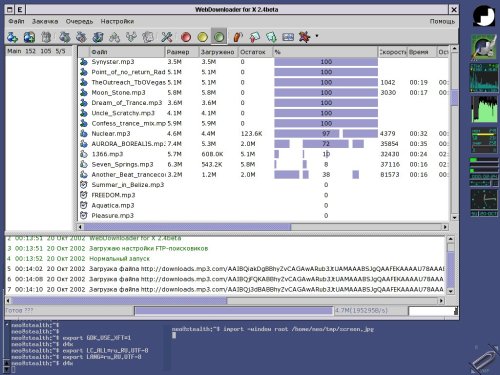Select the AURORA_BOREALIS.mp3 file name
Image resolution: width=500 pixels, height=375 pixels.
click(x=128, y=144)
